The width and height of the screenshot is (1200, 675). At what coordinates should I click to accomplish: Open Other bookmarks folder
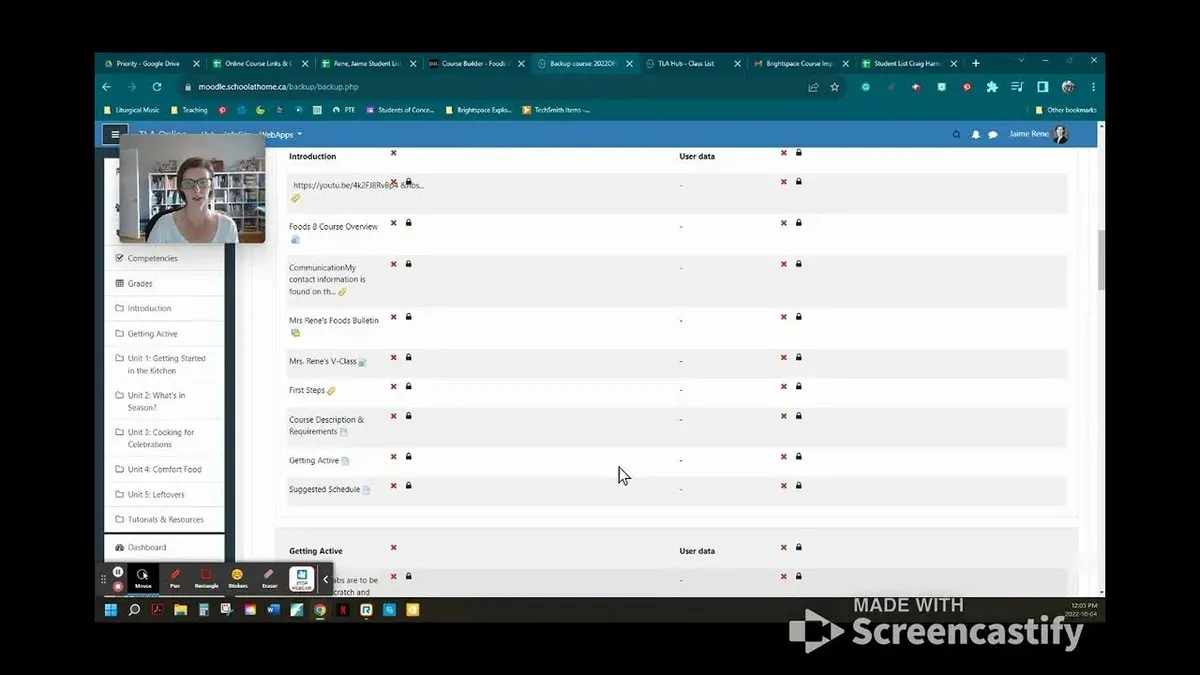pos(1066,110)
